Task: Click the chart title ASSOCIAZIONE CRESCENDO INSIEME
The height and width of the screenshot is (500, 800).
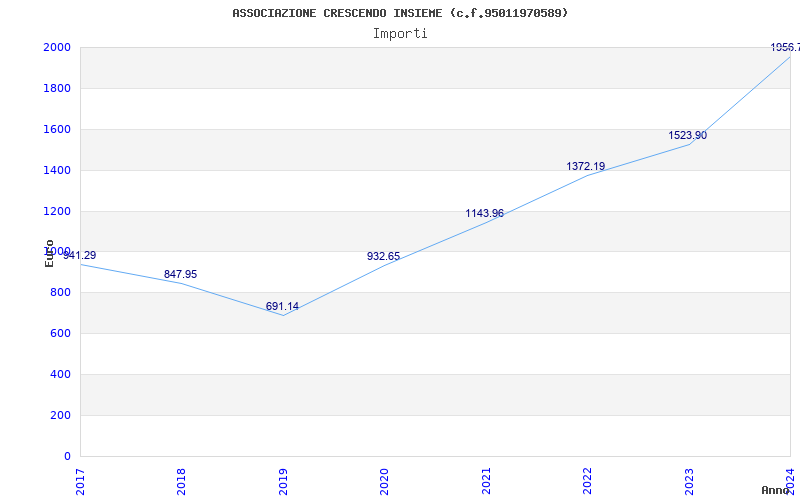Action: coord(400,13)
